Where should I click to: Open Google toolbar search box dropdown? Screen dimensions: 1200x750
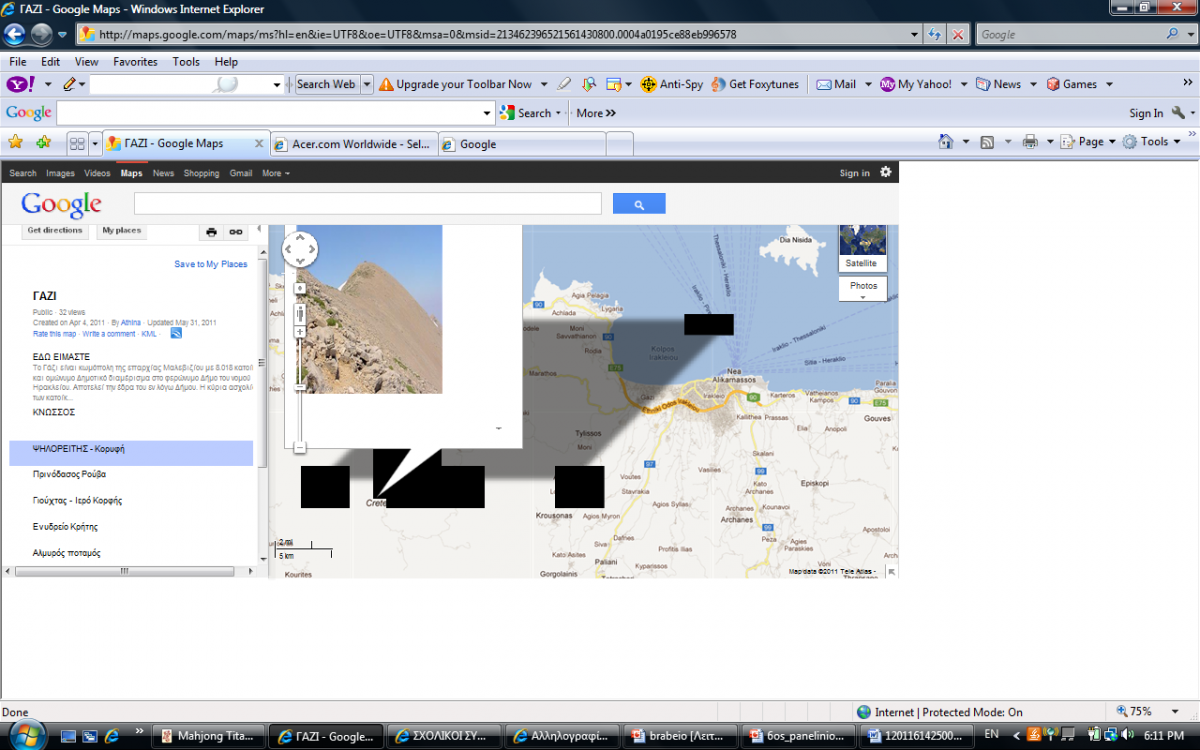tap(488, 113)
